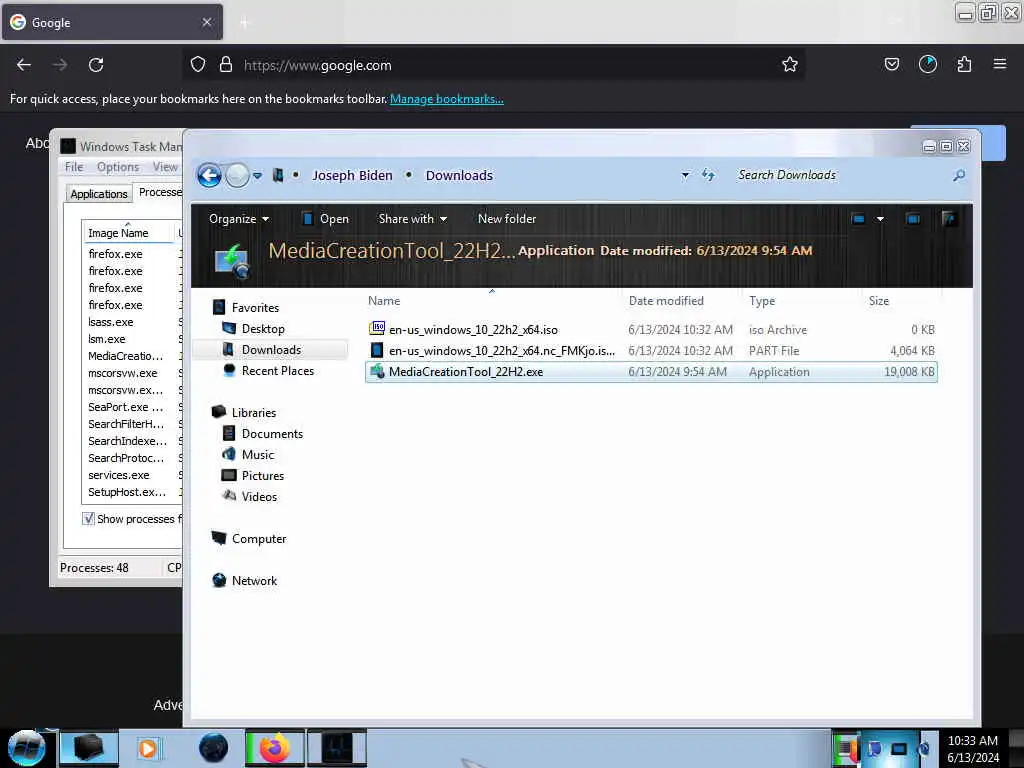
Task: Select the en-us_windows_10_22h2_x64.nc_FMKjo PART file
Action: [652, 351]
